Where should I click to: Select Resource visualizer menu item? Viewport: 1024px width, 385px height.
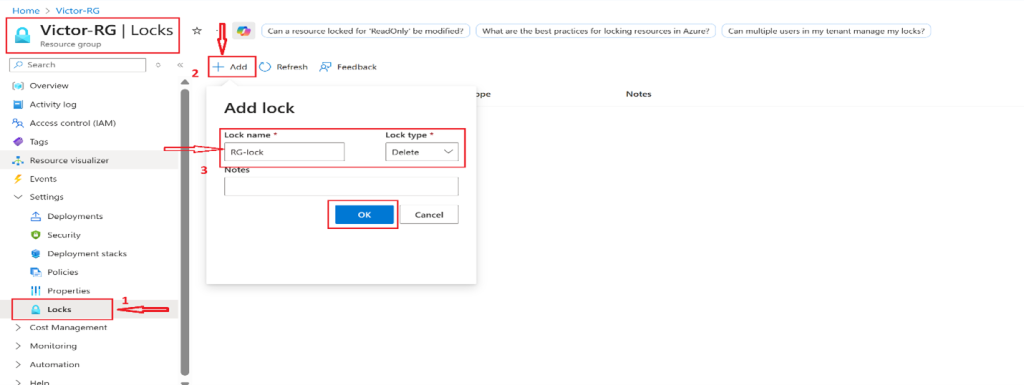(x=69, y=160)
